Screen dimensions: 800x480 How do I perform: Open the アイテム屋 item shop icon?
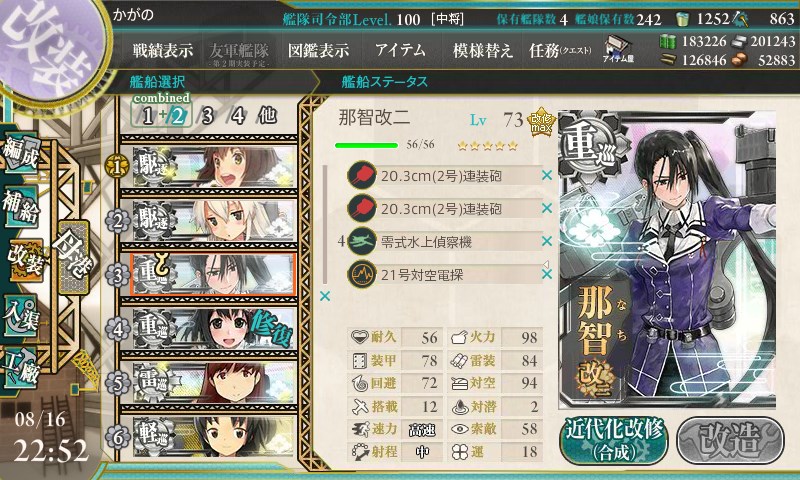click(618, 50)
